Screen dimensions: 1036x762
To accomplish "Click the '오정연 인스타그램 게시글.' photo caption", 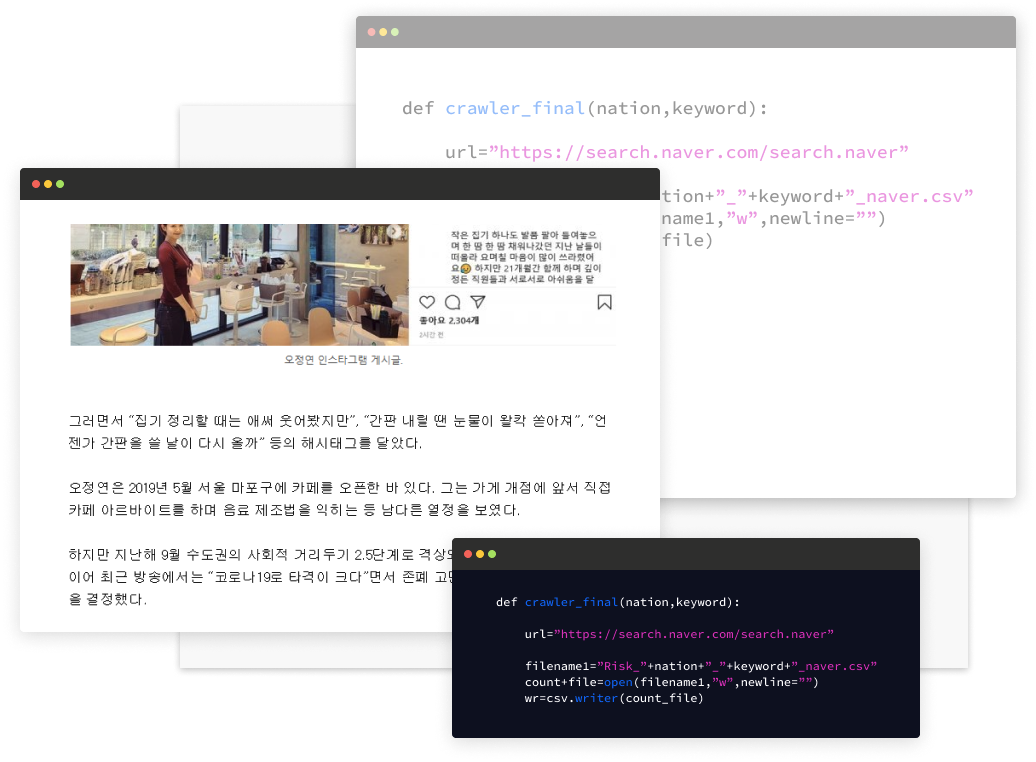I will (344, 360).
